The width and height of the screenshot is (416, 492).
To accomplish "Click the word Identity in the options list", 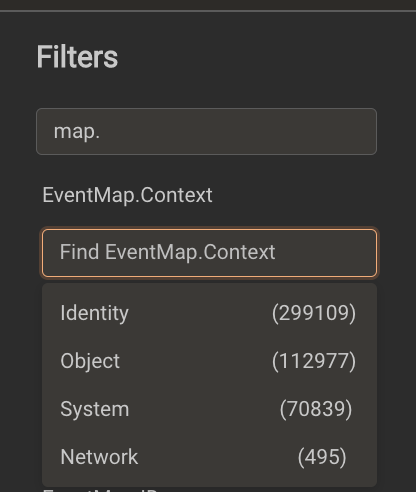I will click(94, 313).
